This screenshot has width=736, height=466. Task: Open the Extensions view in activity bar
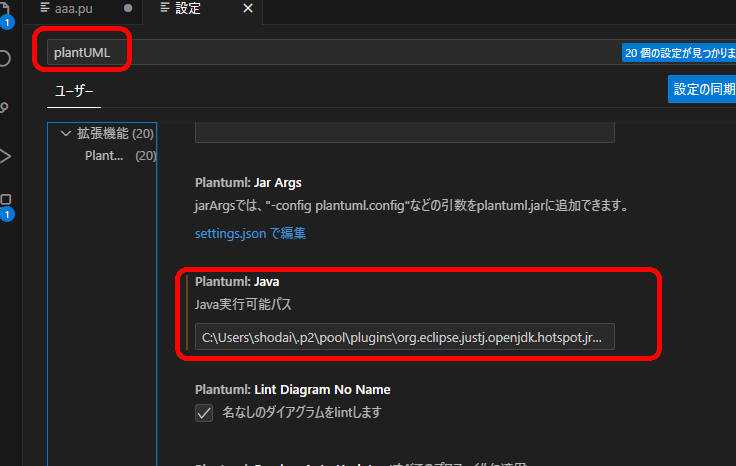click(4, 203)
